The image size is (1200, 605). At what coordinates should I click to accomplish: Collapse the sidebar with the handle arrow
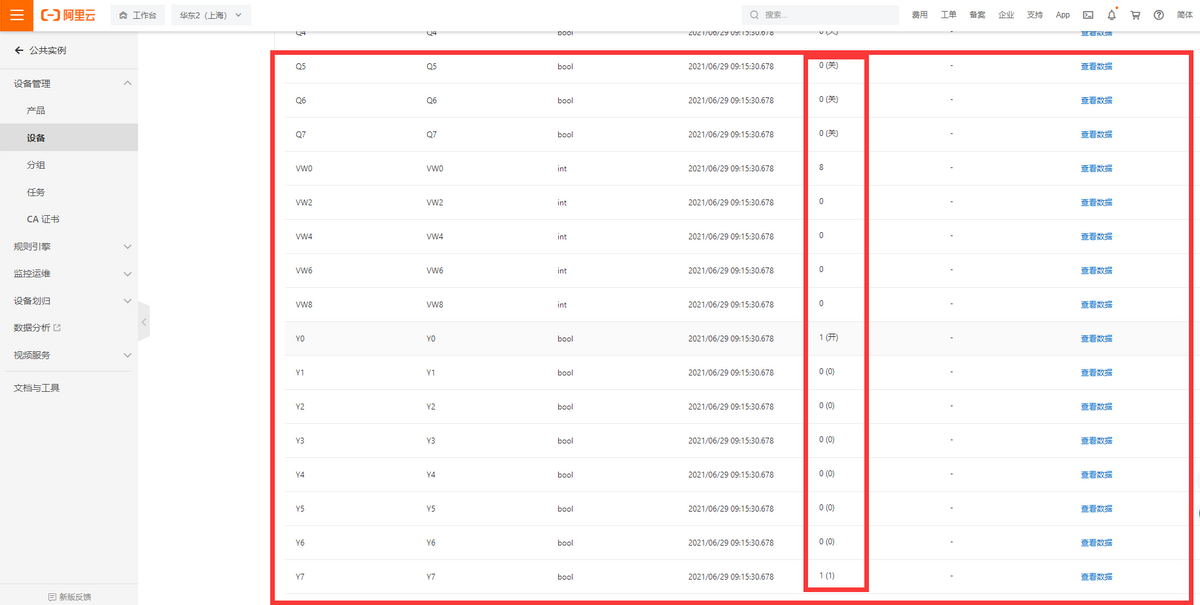click(144, 322)
